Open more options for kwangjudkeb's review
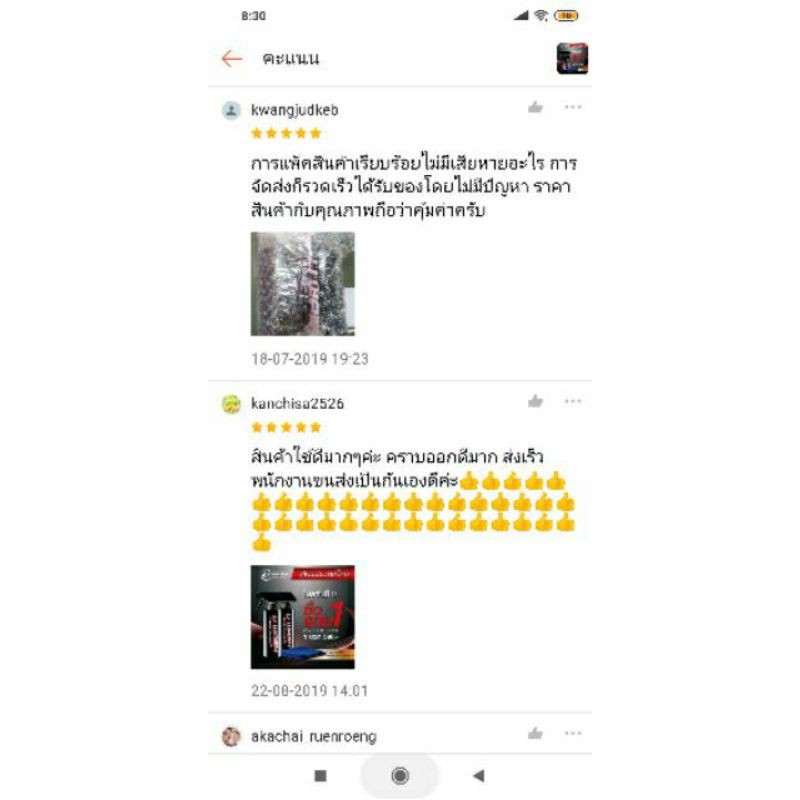Screen dimensions: 800x800 573,107
